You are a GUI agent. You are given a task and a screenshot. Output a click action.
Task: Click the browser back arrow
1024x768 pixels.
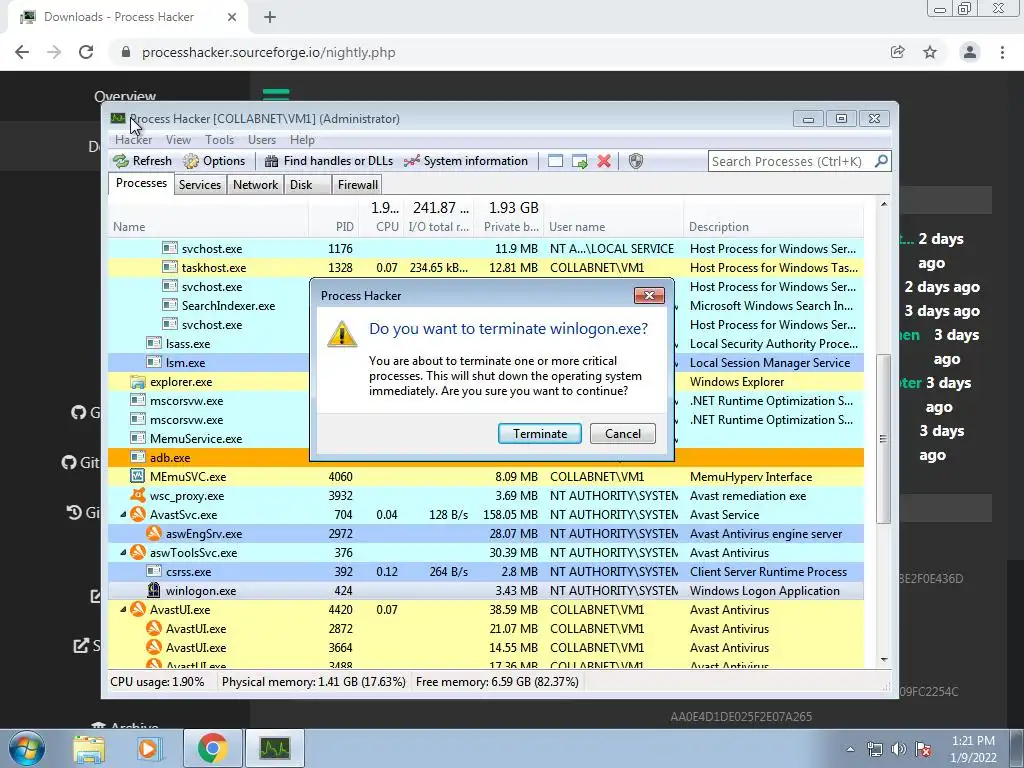(x=22, y=52)
